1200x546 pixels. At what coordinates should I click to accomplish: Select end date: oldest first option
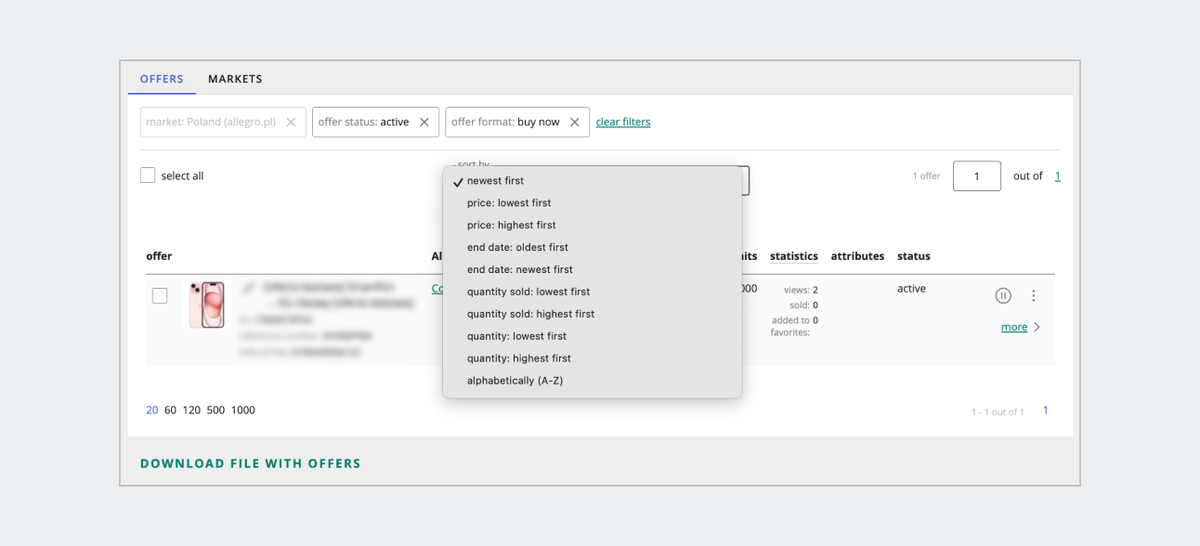click(x=517, y=247)
